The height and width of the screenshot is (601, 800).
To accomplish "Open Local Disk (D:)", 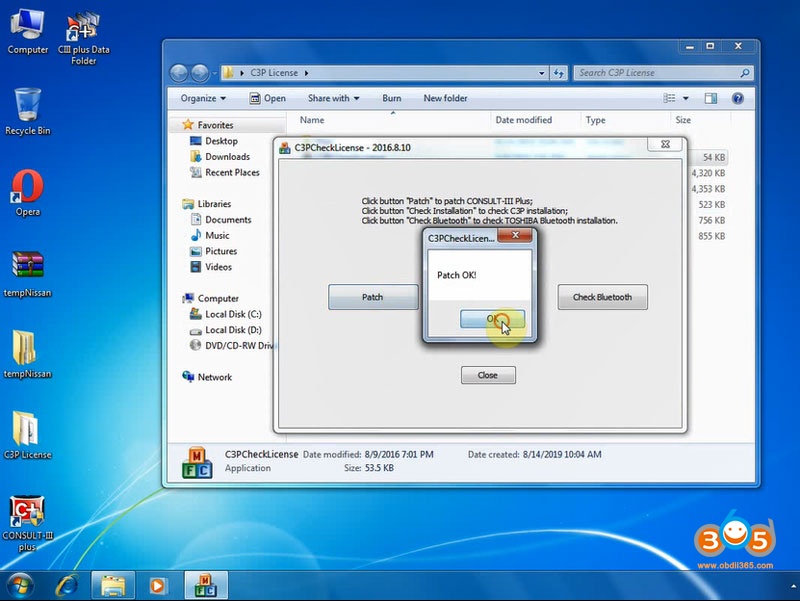I will click(226, 330).
